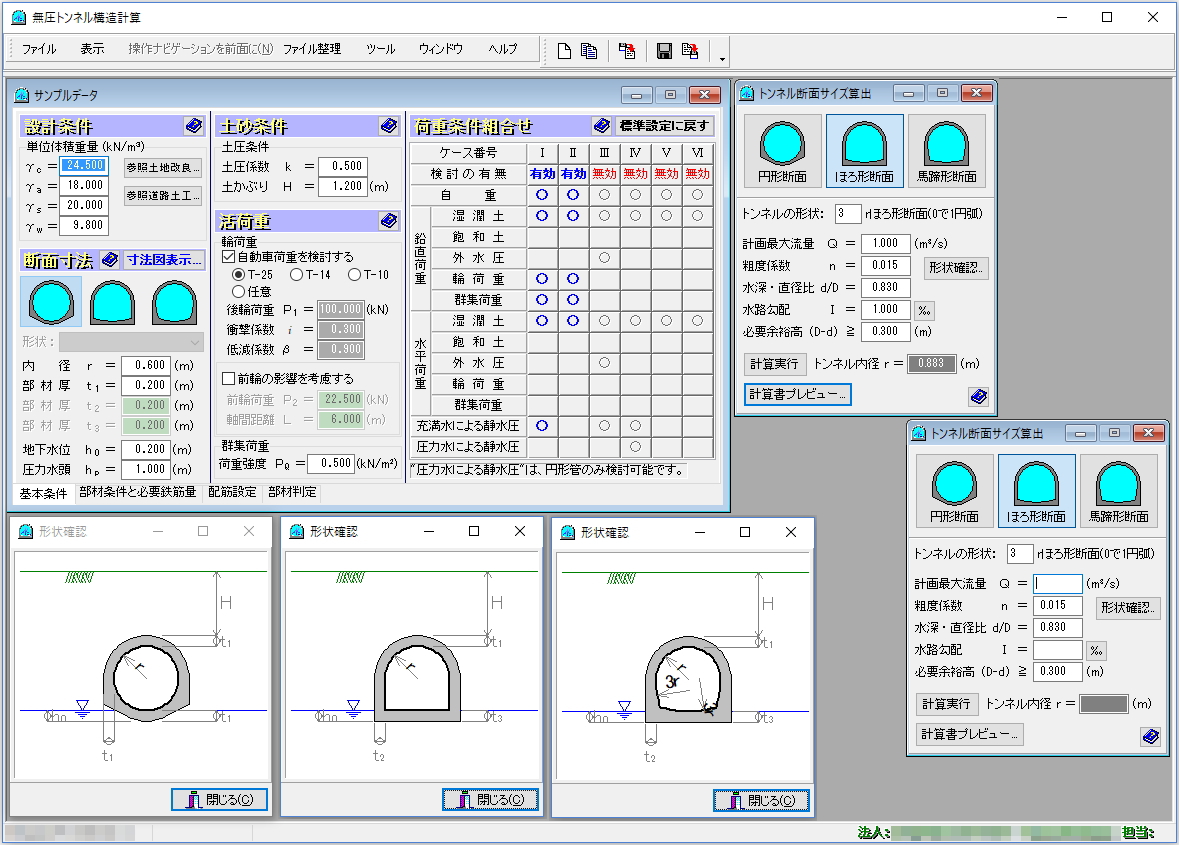This screenshot has height=845, width=1179.
Task: Enable 前輪の影響を考慮する checkbox
Action: click(229, 378)
